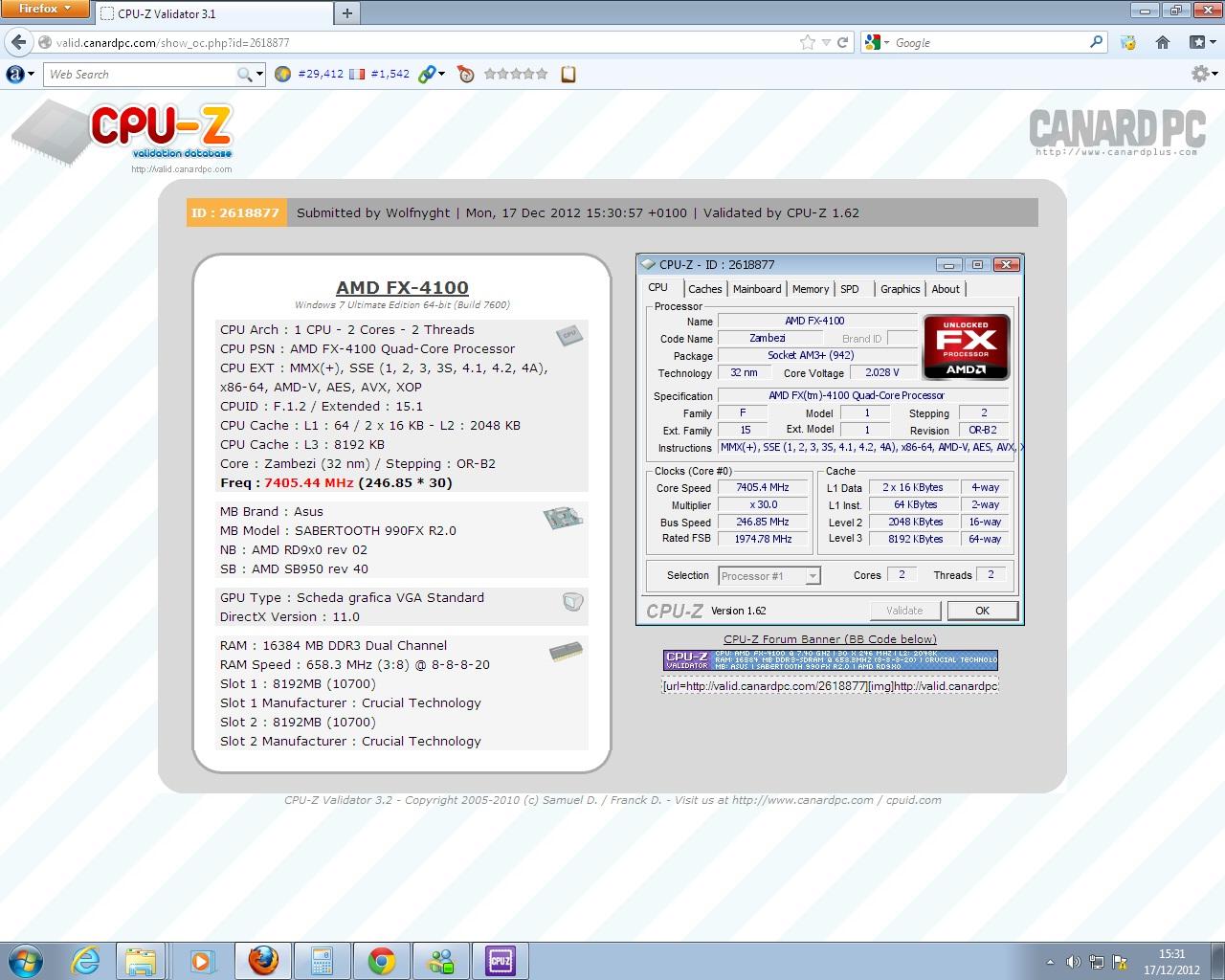Click the OK button in CPU-Z
Screen dimensions: 1225x980
[982, 611]
